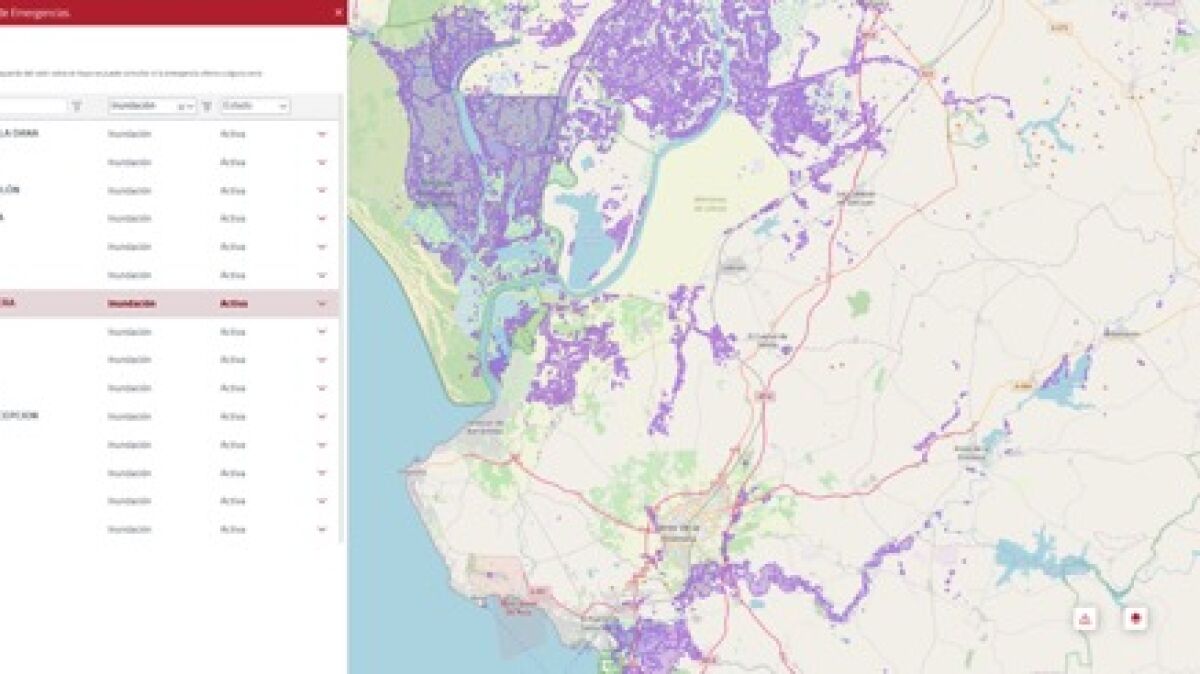
Task: Expand the first emergency row ending in GRAN
Action: click(x=322, y=134)
